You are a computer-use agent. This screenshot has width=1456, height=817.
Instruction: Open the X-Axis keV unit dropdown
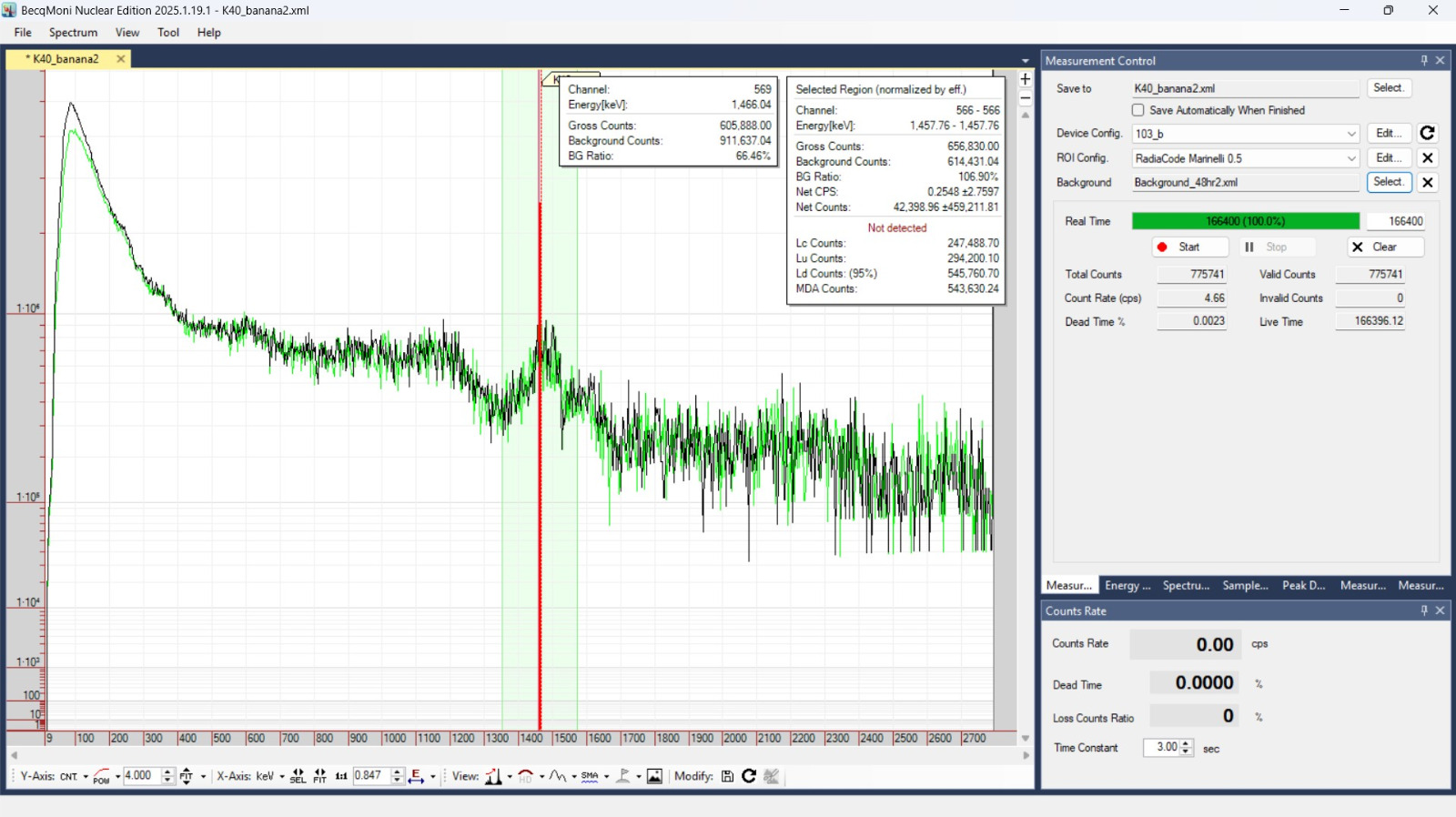[281, 776]
